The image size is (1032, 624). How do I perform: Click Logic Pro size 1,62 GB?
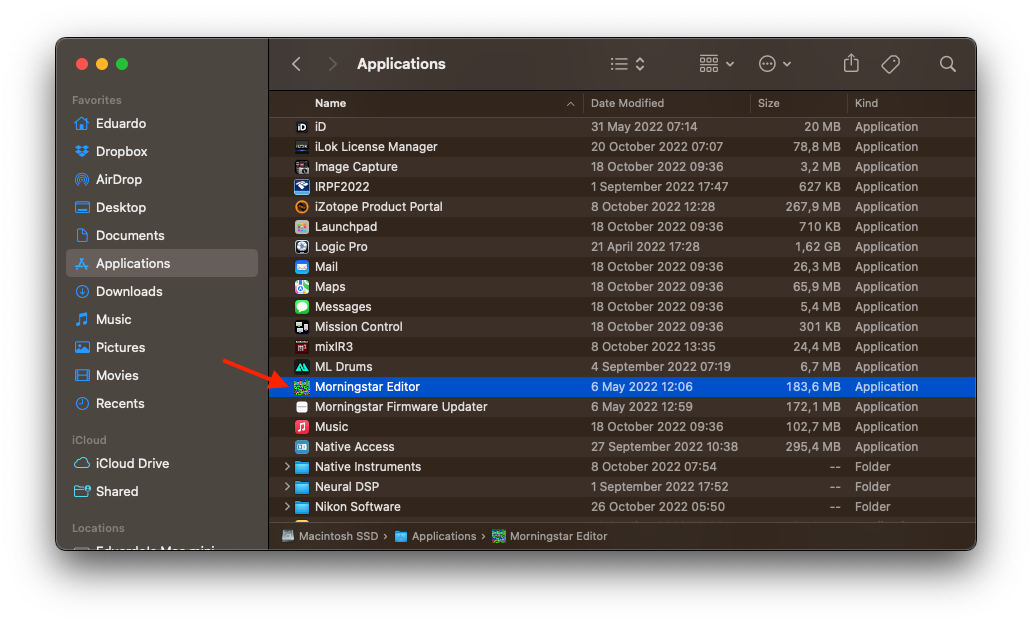[817, 247]
